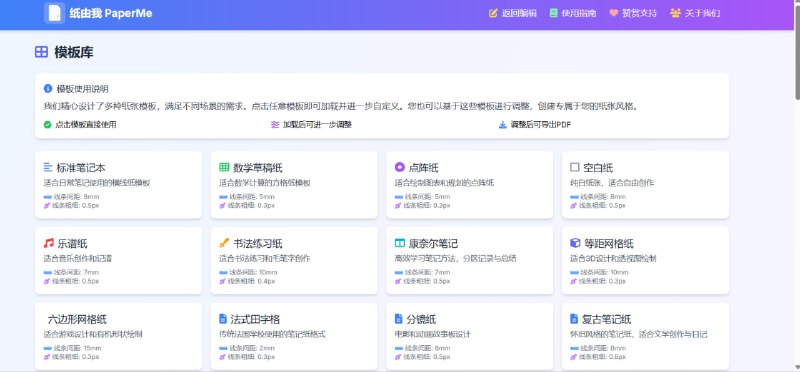Click the red music note icon of 乐谱纸
The image size is (800, 372).
48,243
